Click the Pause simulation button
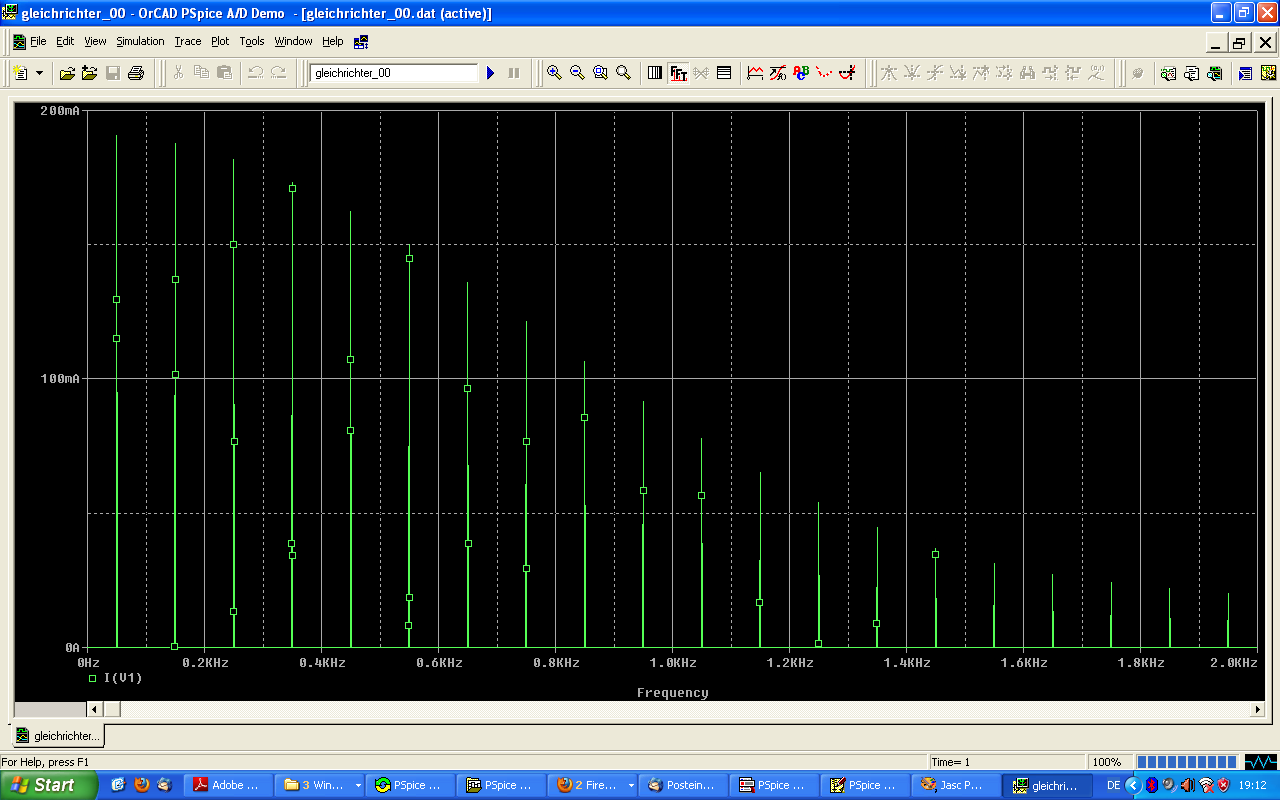 [x=514, y=73]
